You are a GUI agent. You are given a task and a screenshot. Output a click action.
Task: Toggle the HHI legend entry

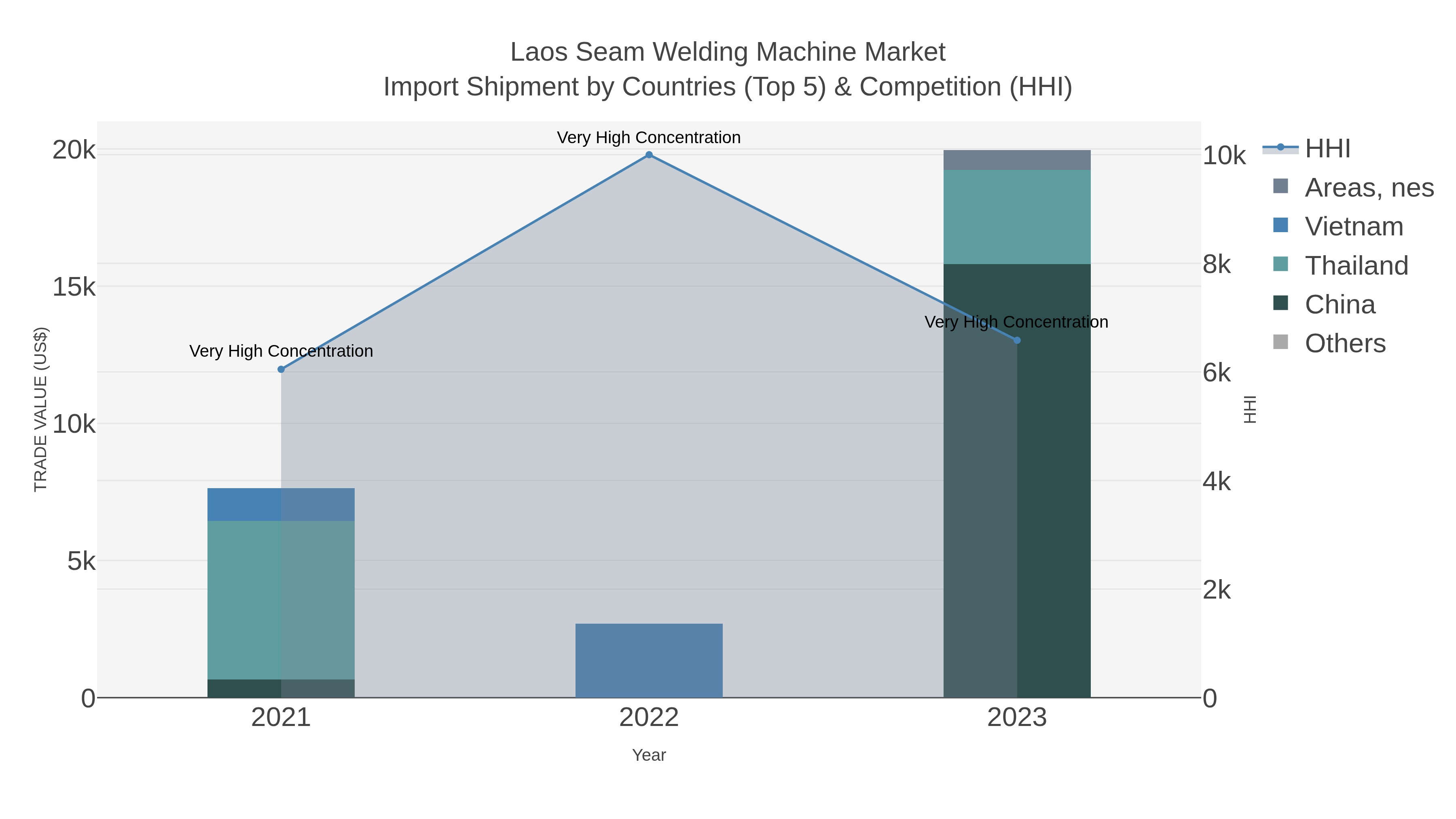click(x=1306, y=149)
